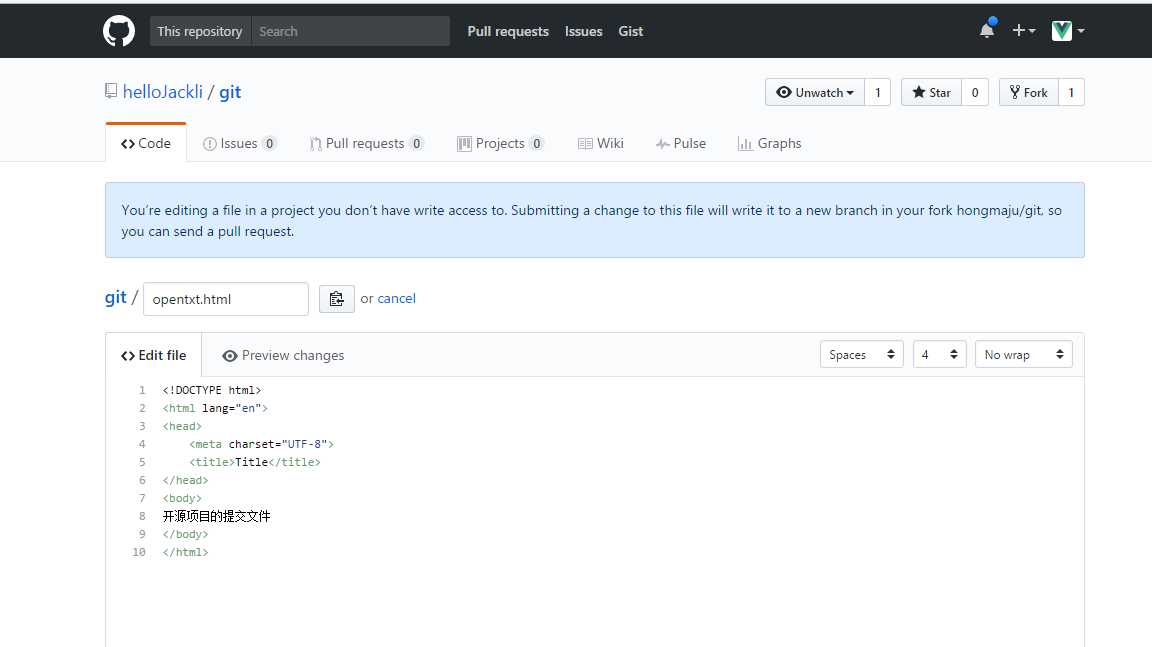1152x647 pixels.
Task: Open the notifications bell
Action: pos(987,31)
